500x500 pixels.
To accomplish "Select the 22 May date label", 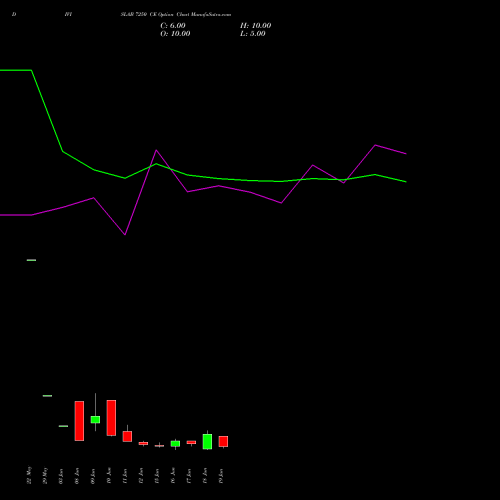I will click(29, 475).
